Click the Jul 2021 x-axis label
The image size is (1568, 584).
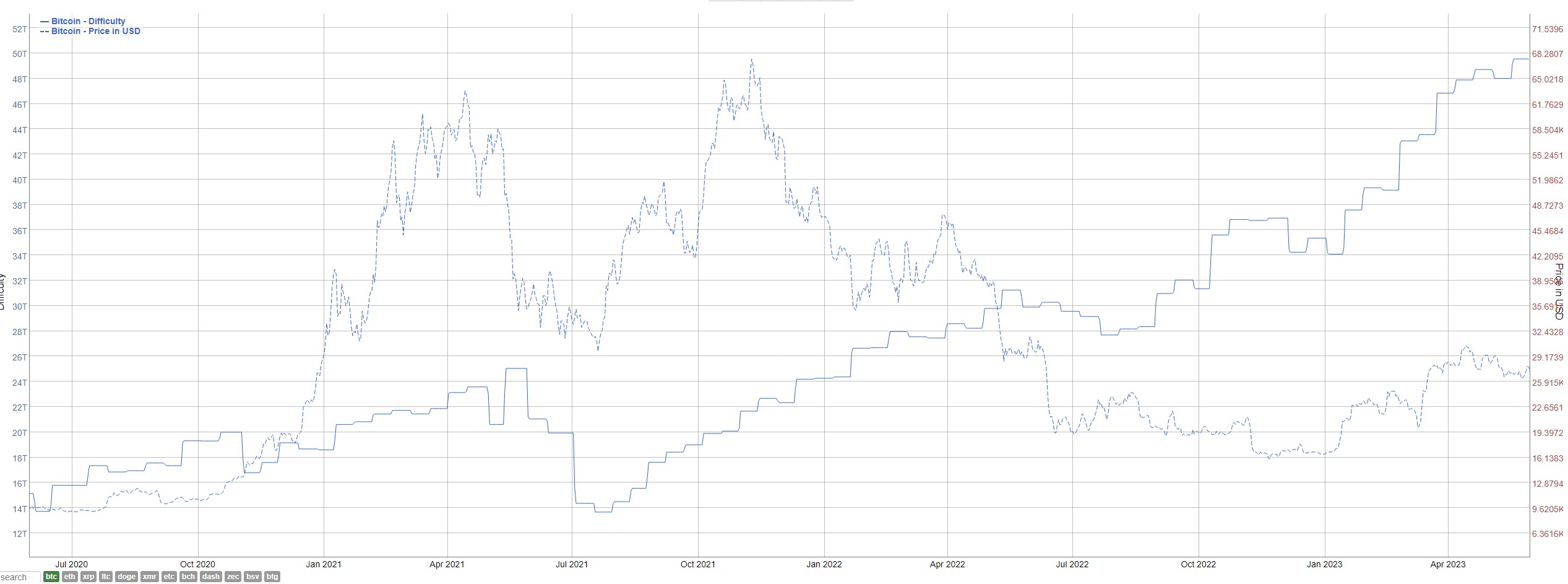coord(572,564)
